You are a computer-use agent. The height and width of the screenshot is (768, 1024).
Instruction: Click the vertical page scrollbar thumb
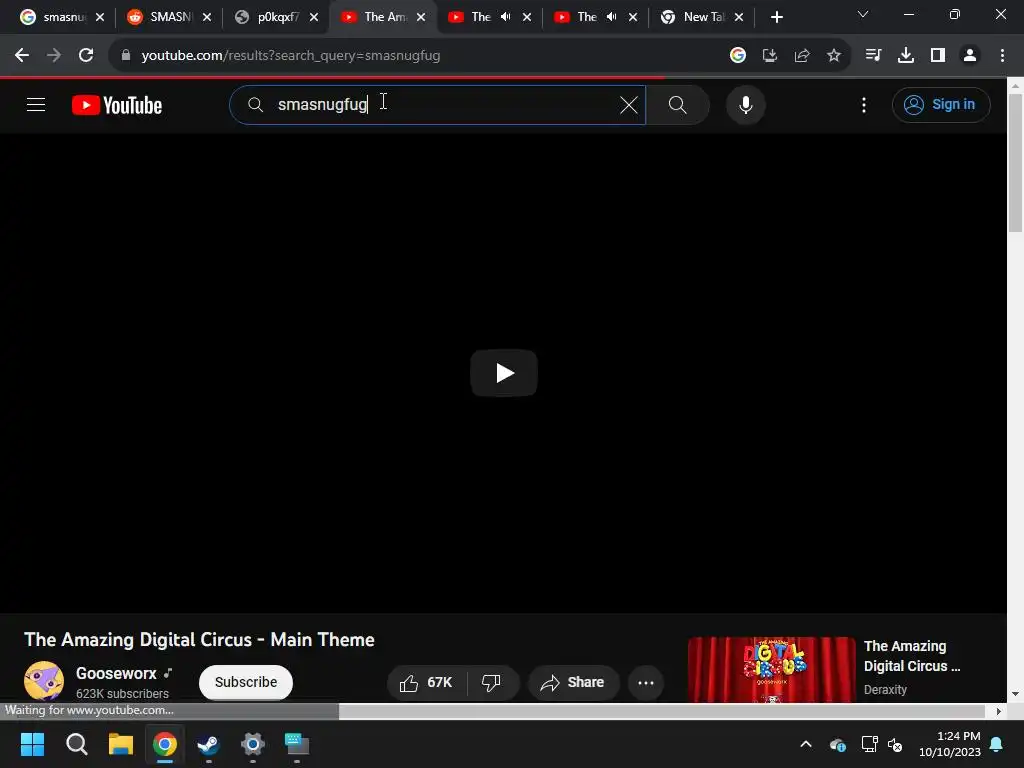[1016, 163]
